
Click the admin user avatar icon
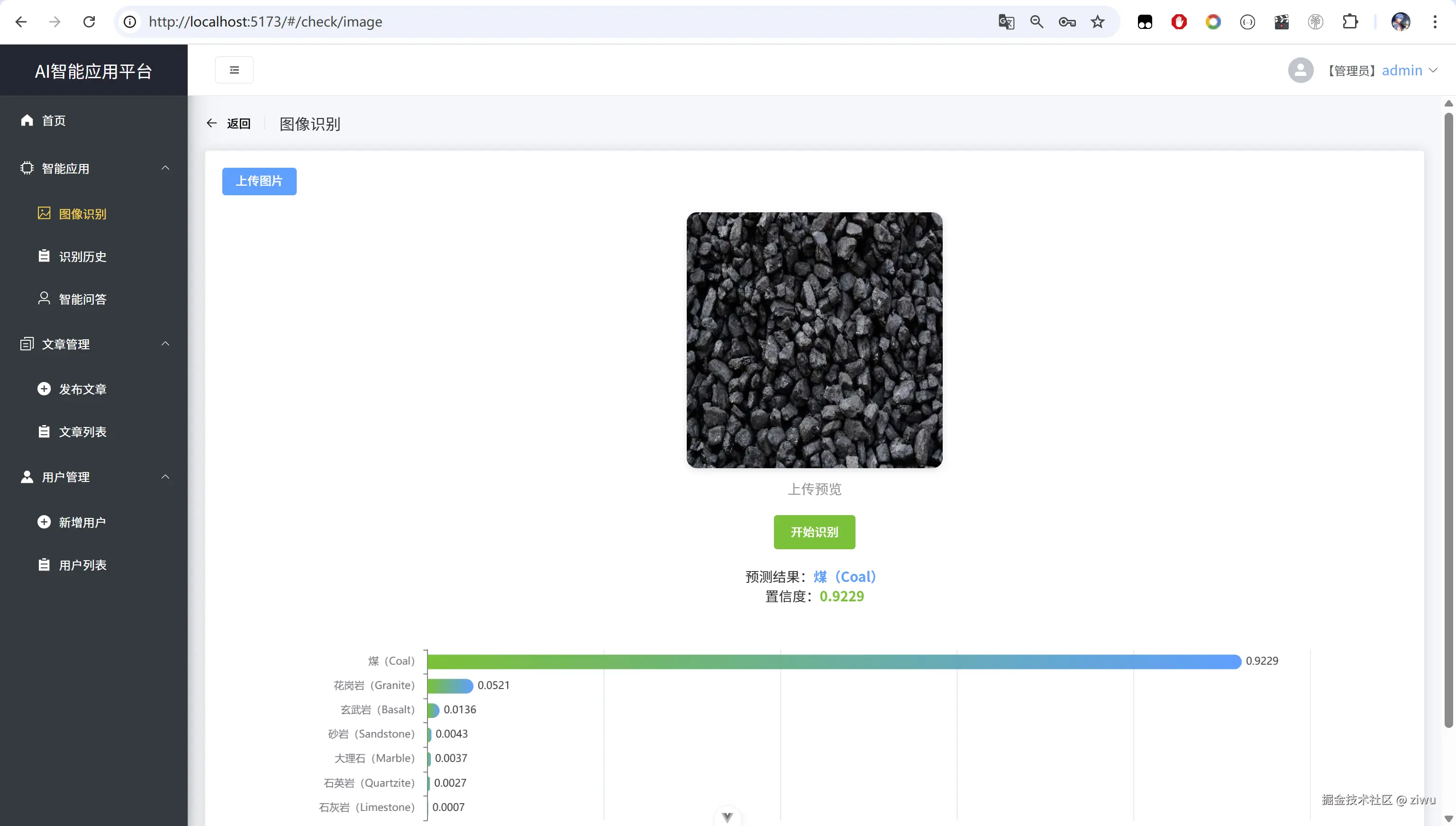(1301, 70)
